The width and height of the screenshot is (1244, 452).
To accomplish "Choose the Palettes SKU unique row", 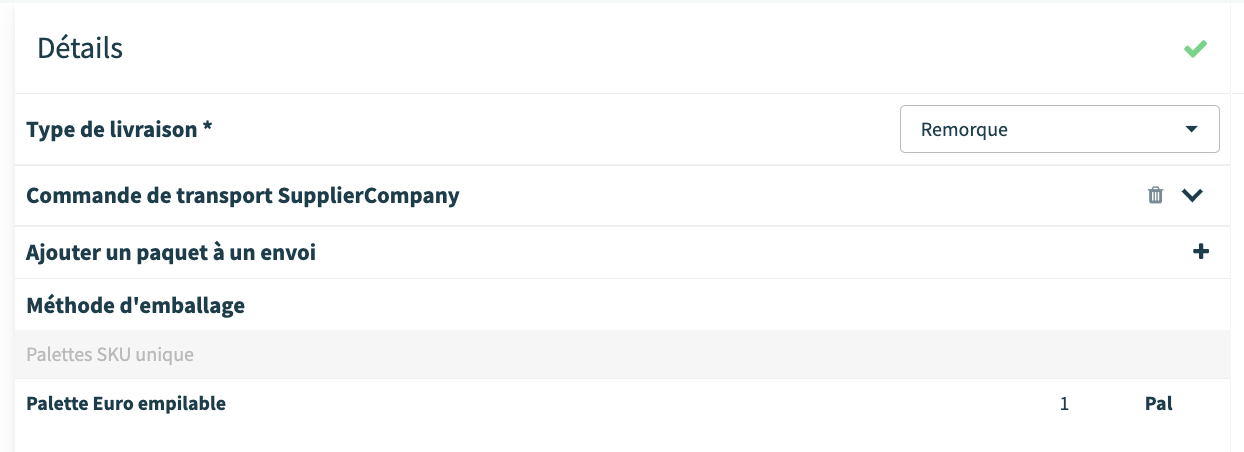I will (x=622, y=354).
